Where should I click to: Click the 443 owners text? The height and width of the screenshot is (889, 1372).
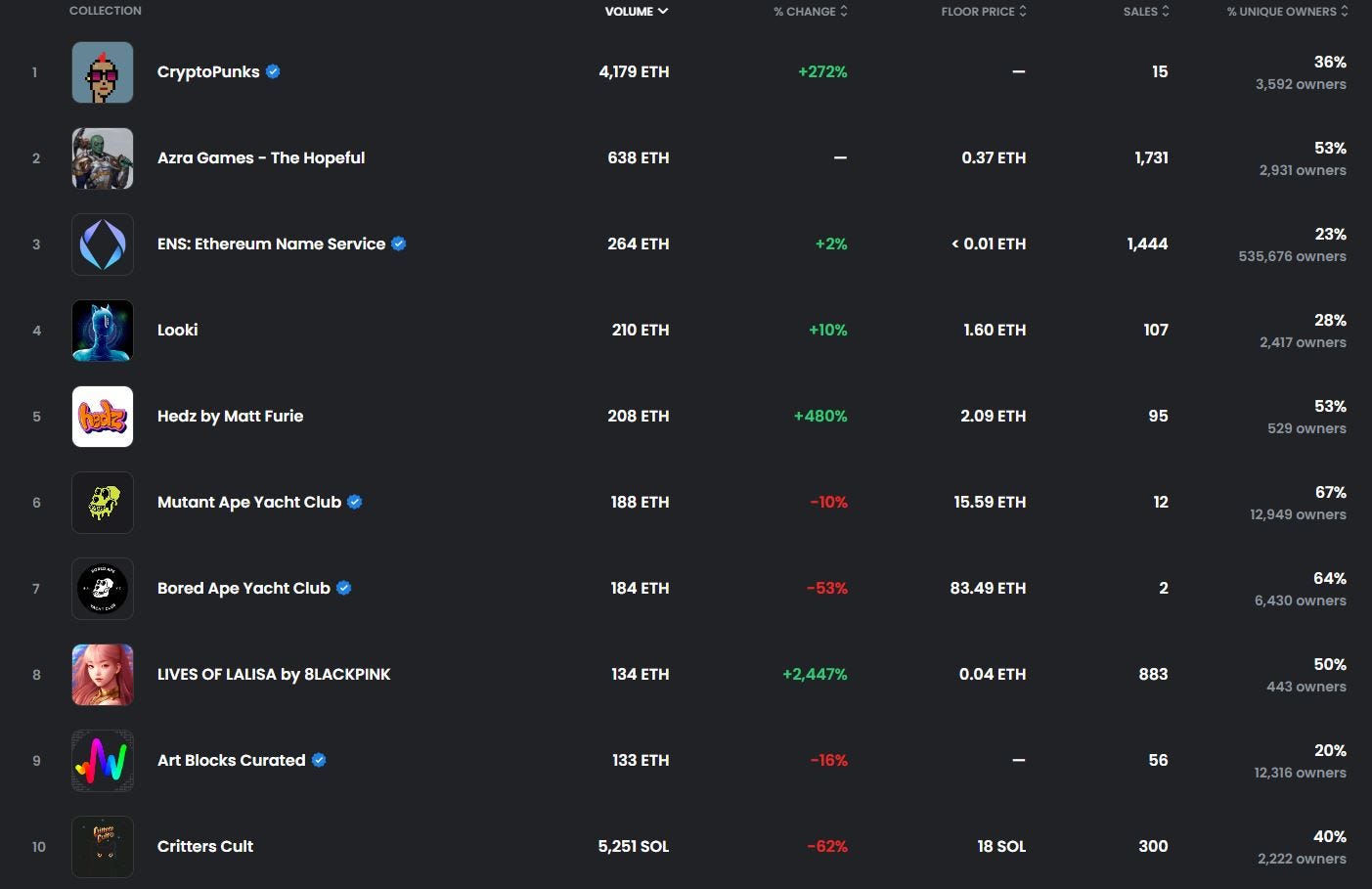1306,687
